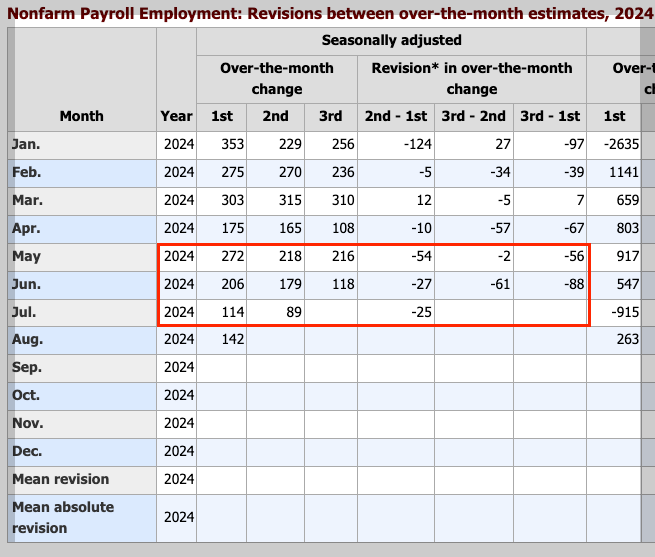Viewport: 655px width, 557px height.
Task: Click the '3rd - 2nd' column header
Action: [x=473, y=116]
